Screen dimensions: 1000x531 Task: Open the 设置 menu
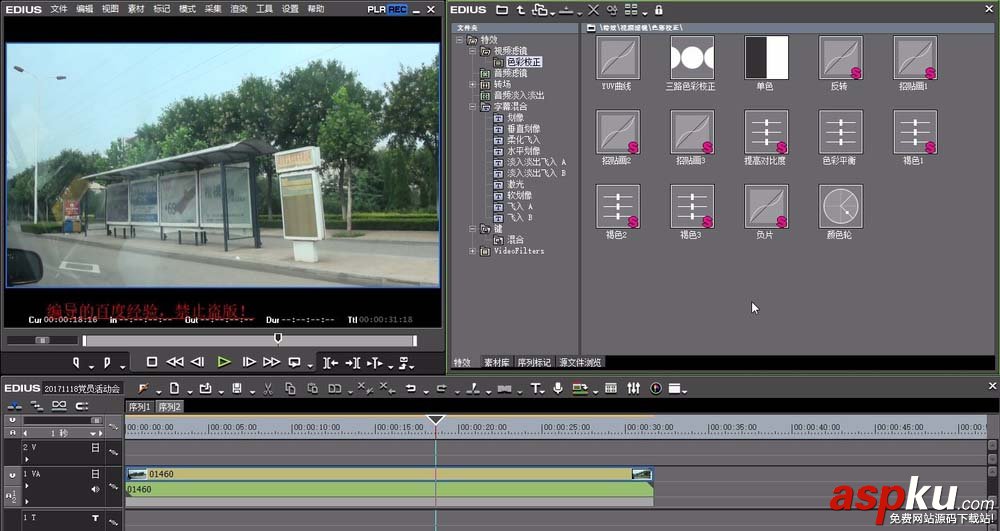(x=290, y=10)
